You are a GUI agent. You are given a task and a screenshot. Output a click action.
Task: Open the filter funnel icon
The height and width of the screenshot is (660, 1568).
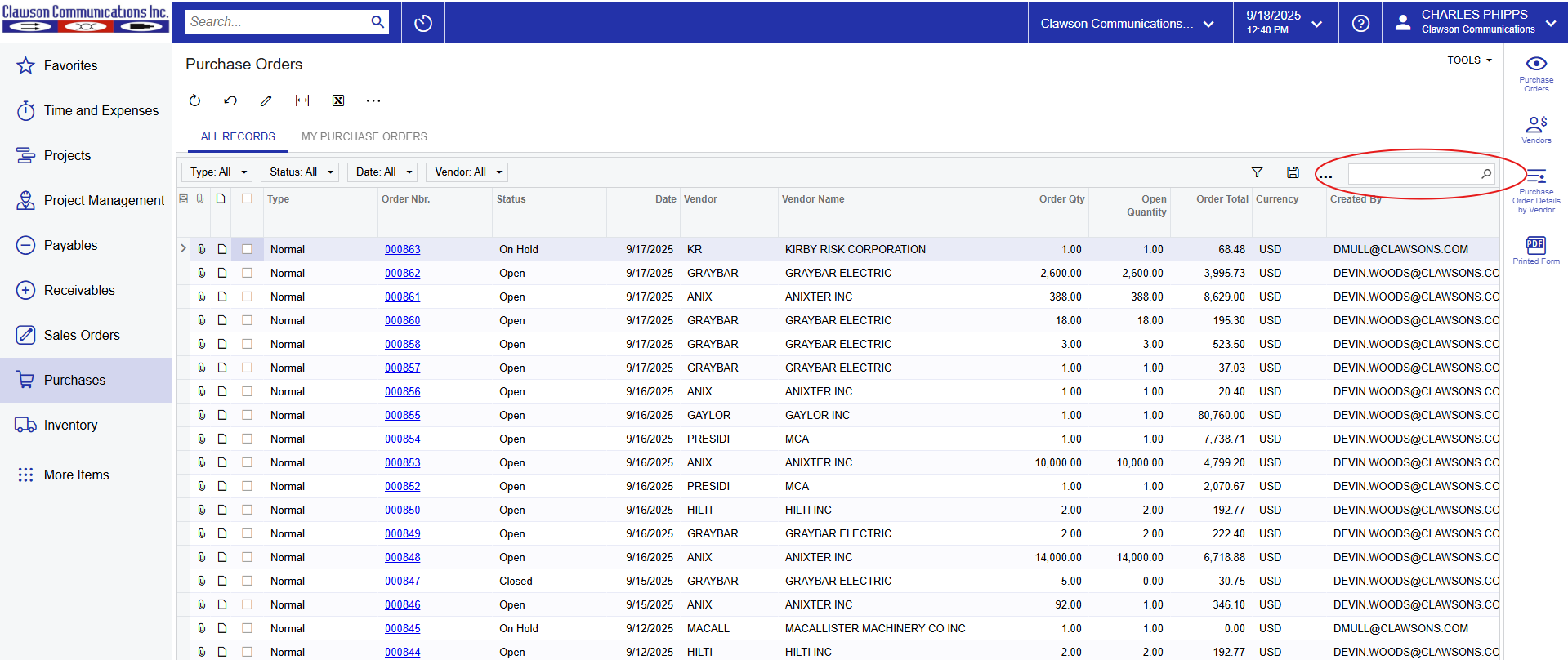[1257, 172]
